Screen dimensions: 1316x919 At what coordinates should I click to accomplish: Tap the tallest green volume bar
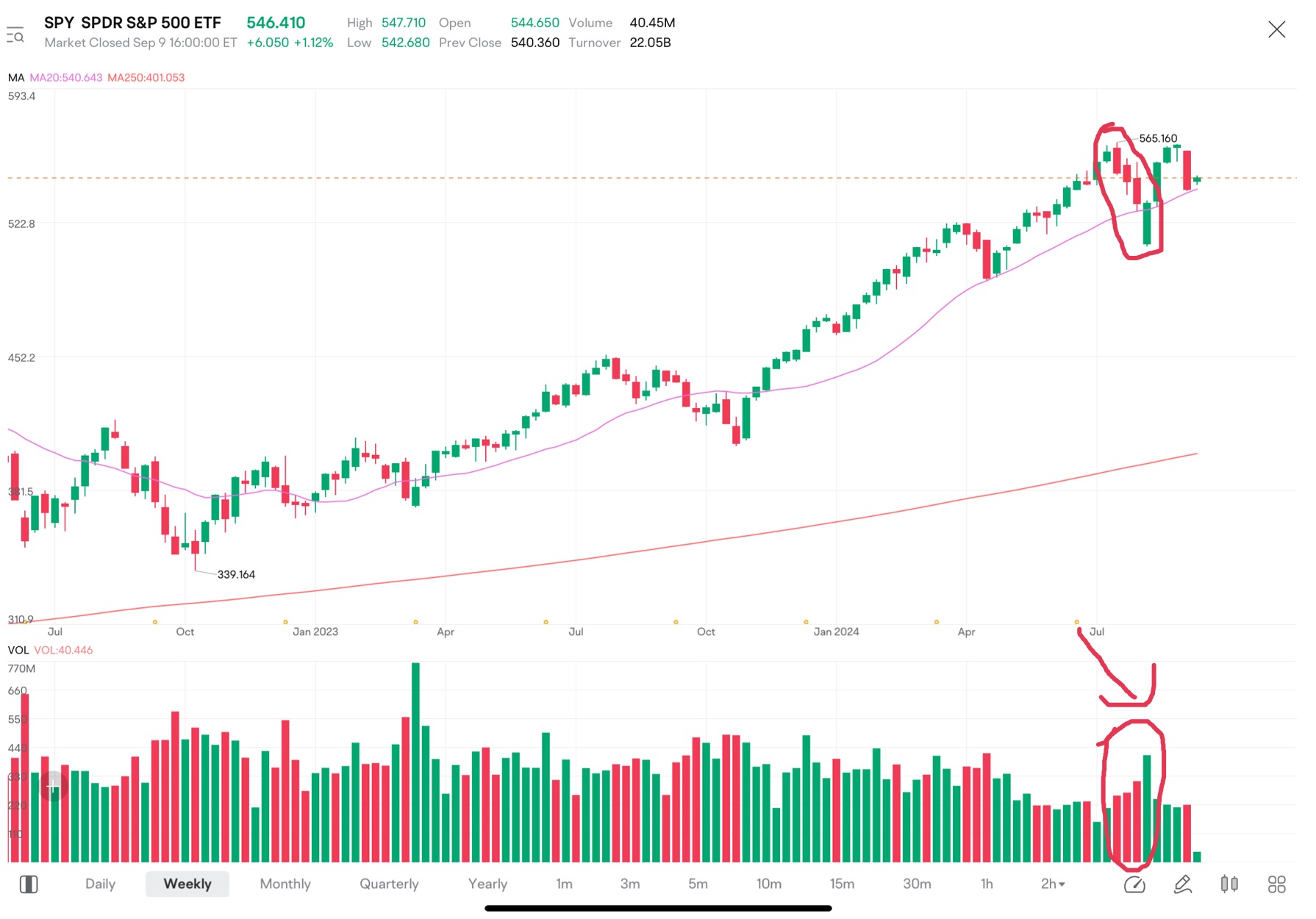click(x=415, y=762)
